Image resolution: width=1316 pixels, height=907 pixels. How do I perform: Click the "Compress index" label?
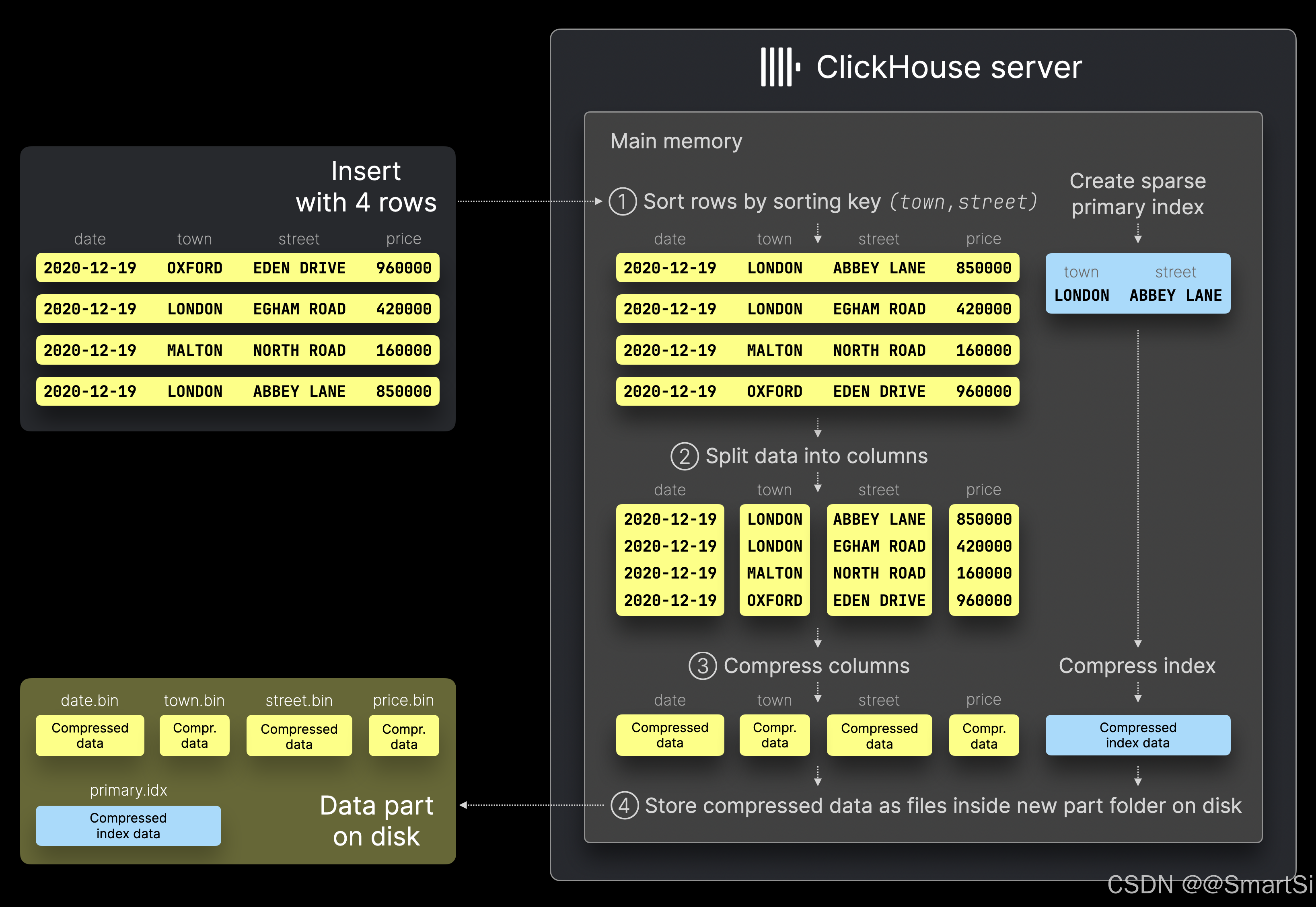click(1137, 665)
